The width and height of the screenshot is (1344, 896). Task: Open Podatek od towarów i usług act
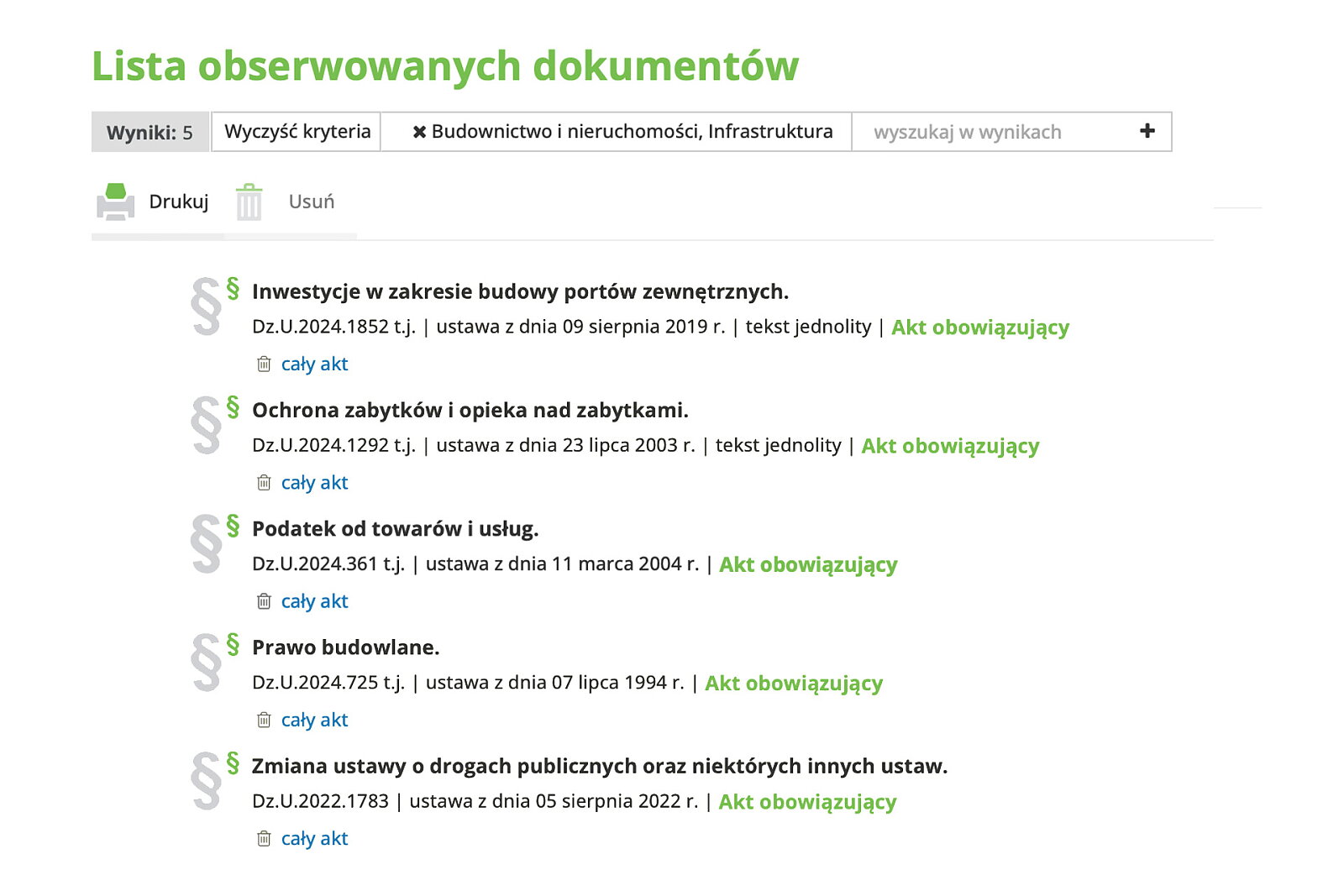coord(395,528)
